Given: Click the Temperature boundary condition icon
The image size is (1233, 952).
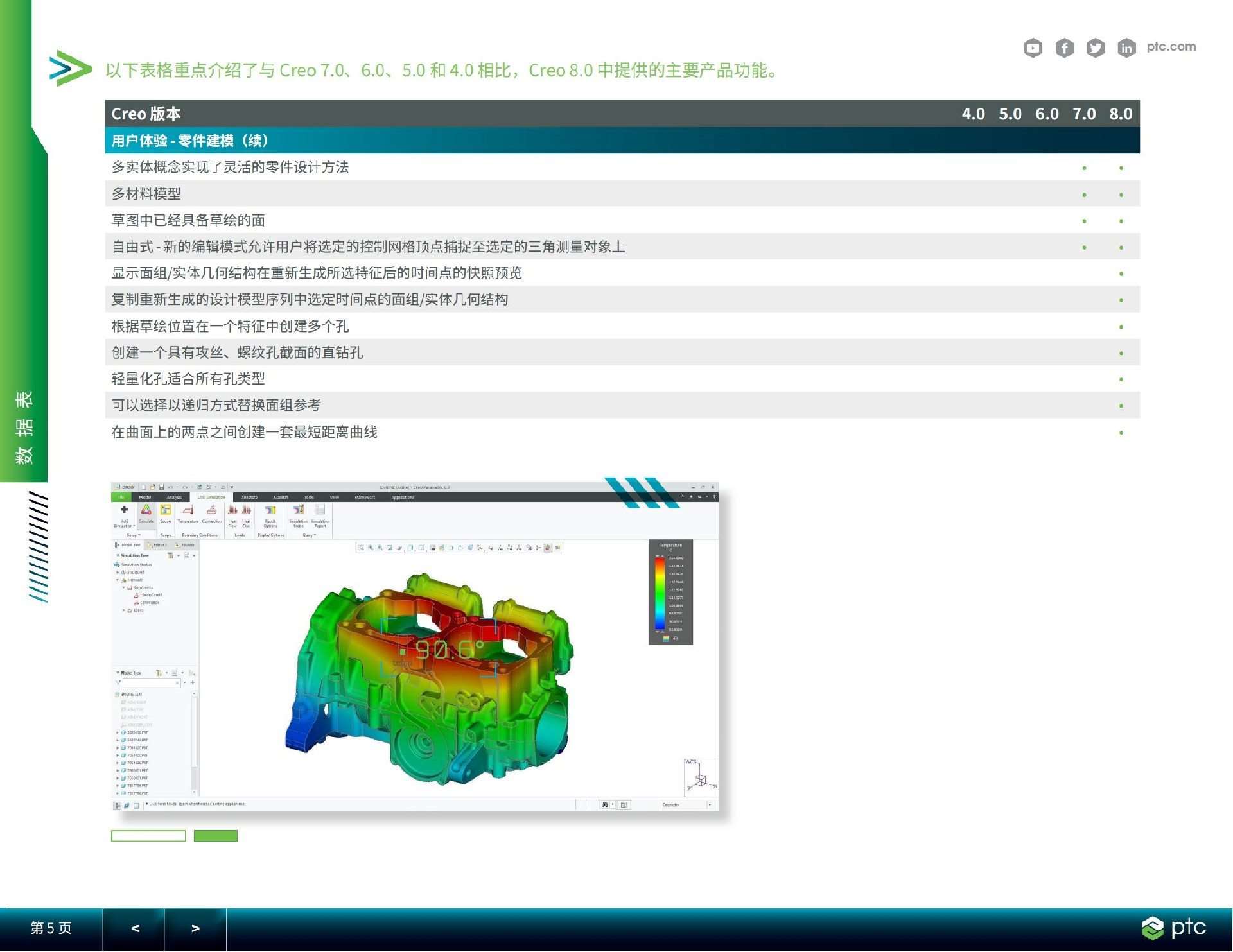Looking at the screenshot, I should (x=188, y=511).
